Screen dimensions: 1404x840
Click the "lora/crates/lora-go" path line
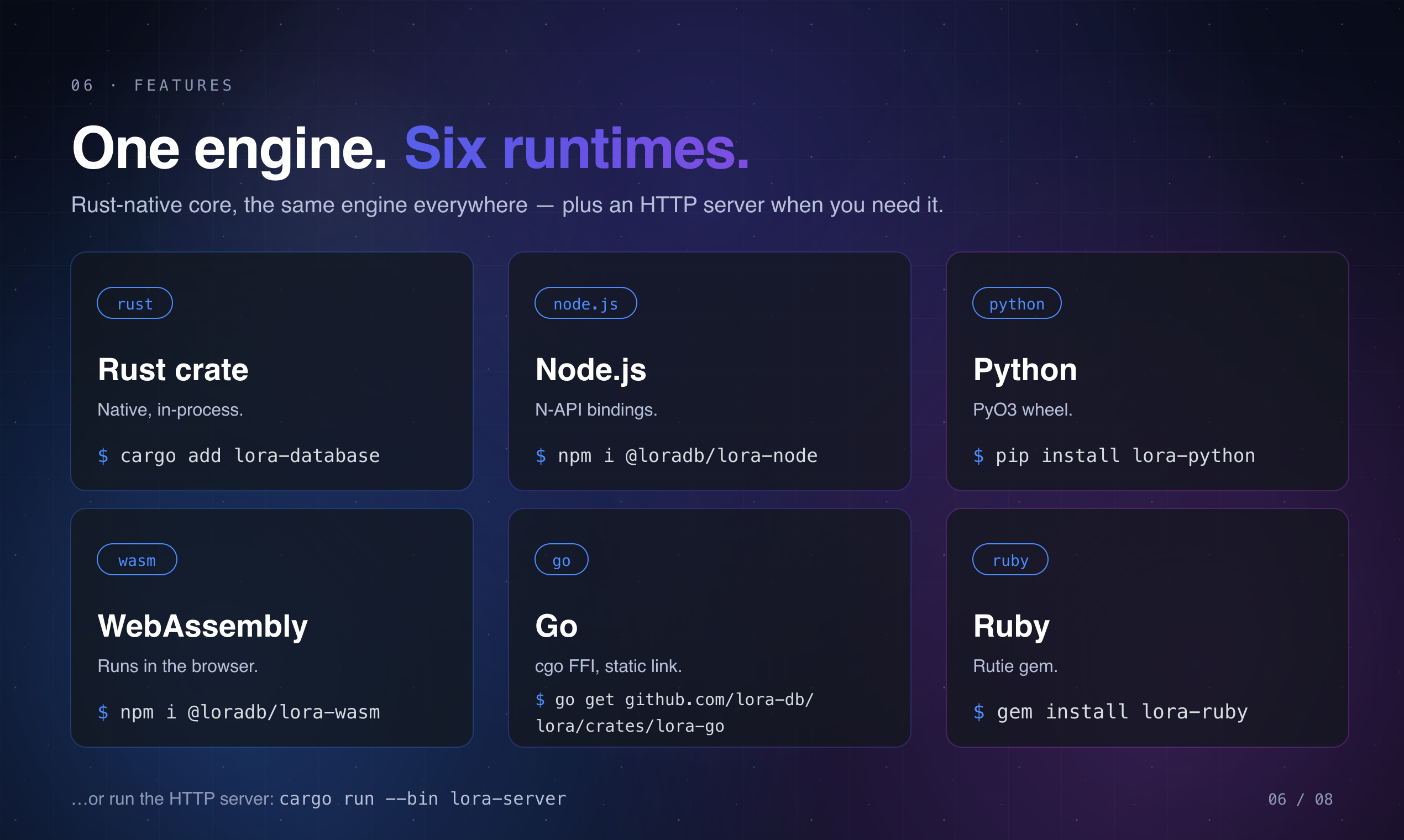tap(630, 726)
